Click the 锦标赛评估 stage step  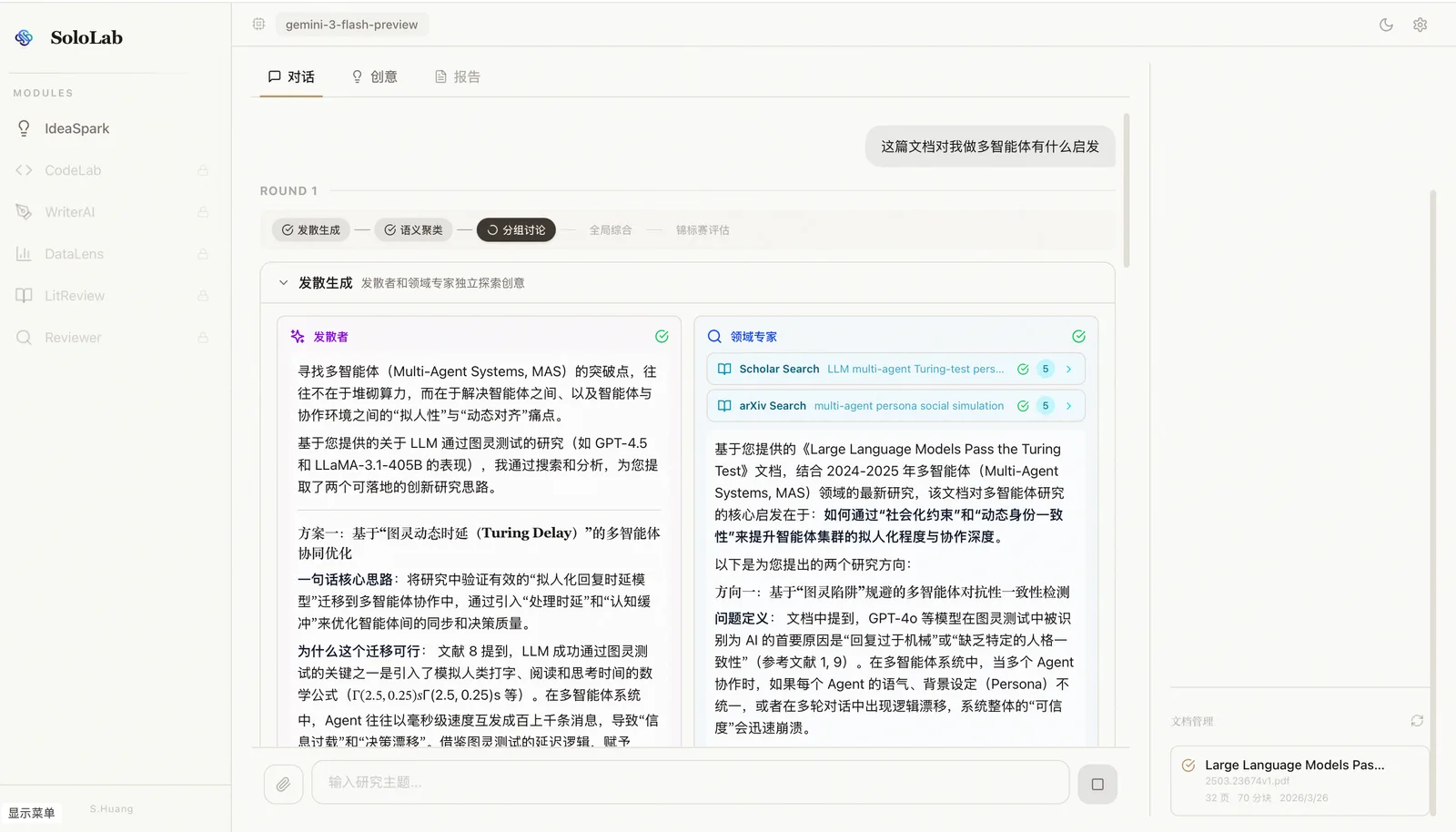703,230
